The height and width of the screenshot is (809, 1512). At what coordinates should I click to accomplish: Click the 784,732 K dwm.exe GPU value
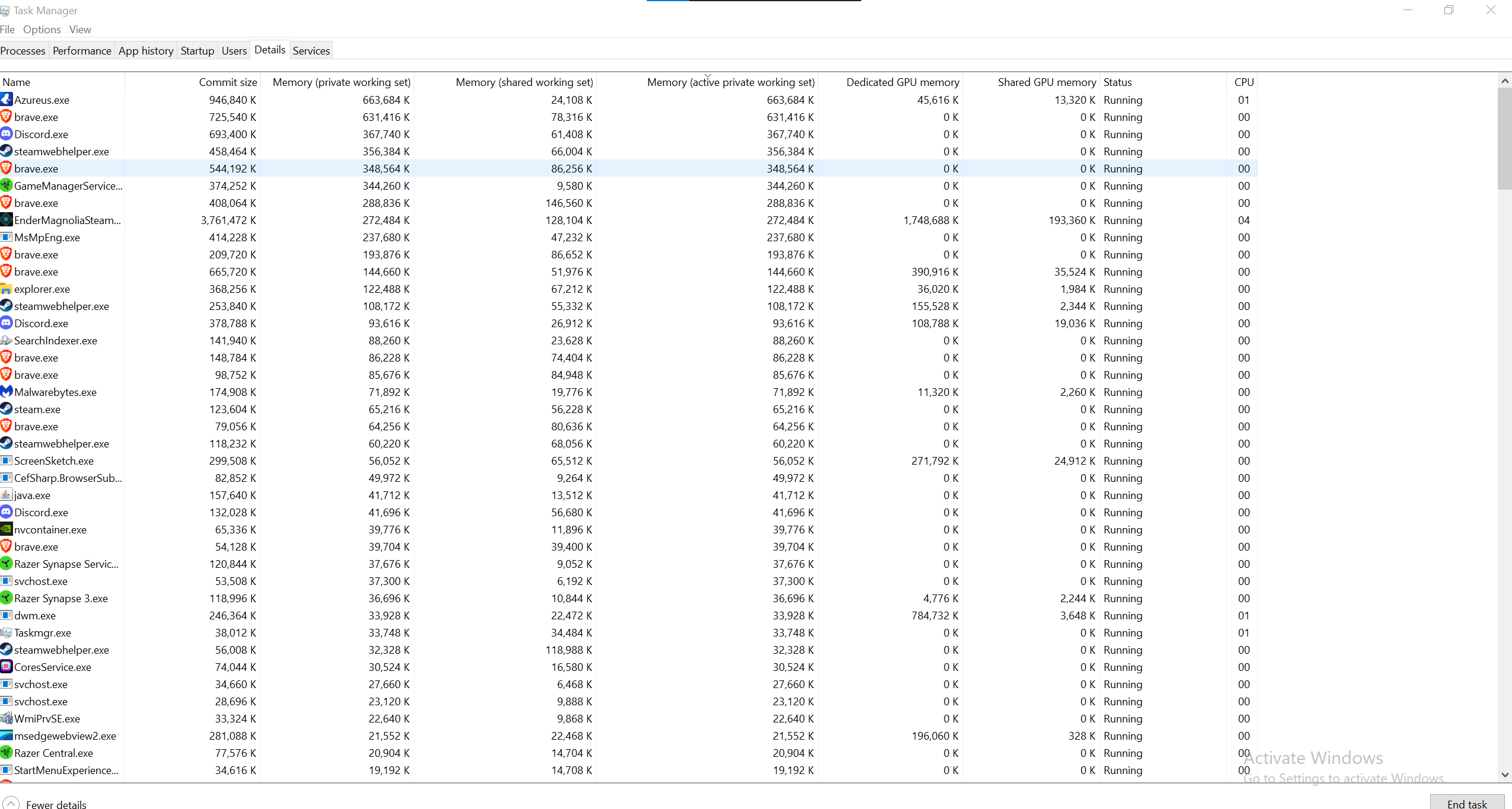click(x=935, y=615)
